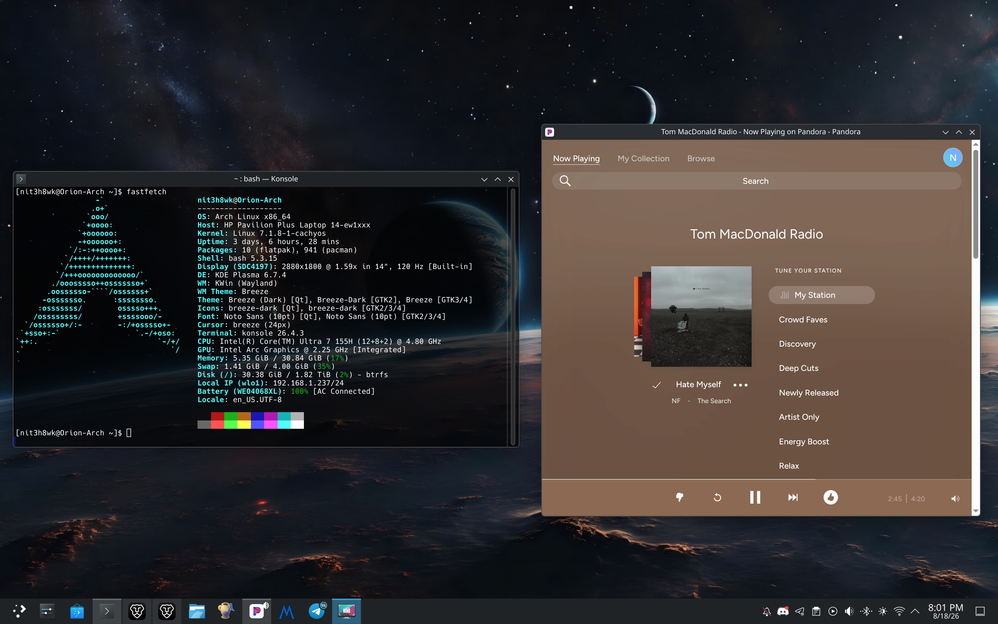Select the Crowd Faves station mode

coord(803,320)
